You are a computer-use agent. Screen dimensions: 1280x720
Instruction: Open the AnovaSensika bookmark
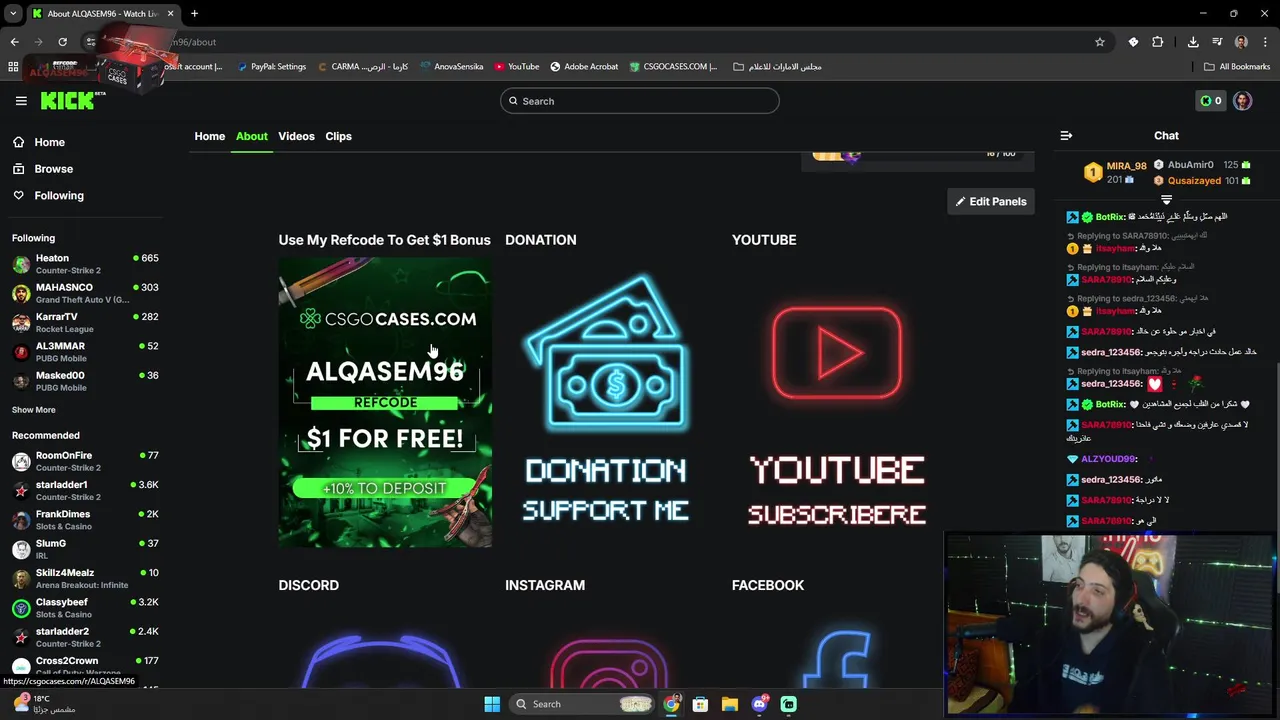[x=451, y=67]
